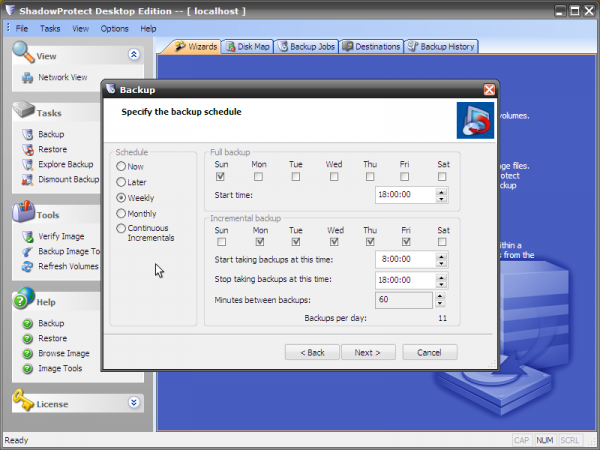Click the Tools toolbox icon
600x450 pixels.
click(23, 211)
